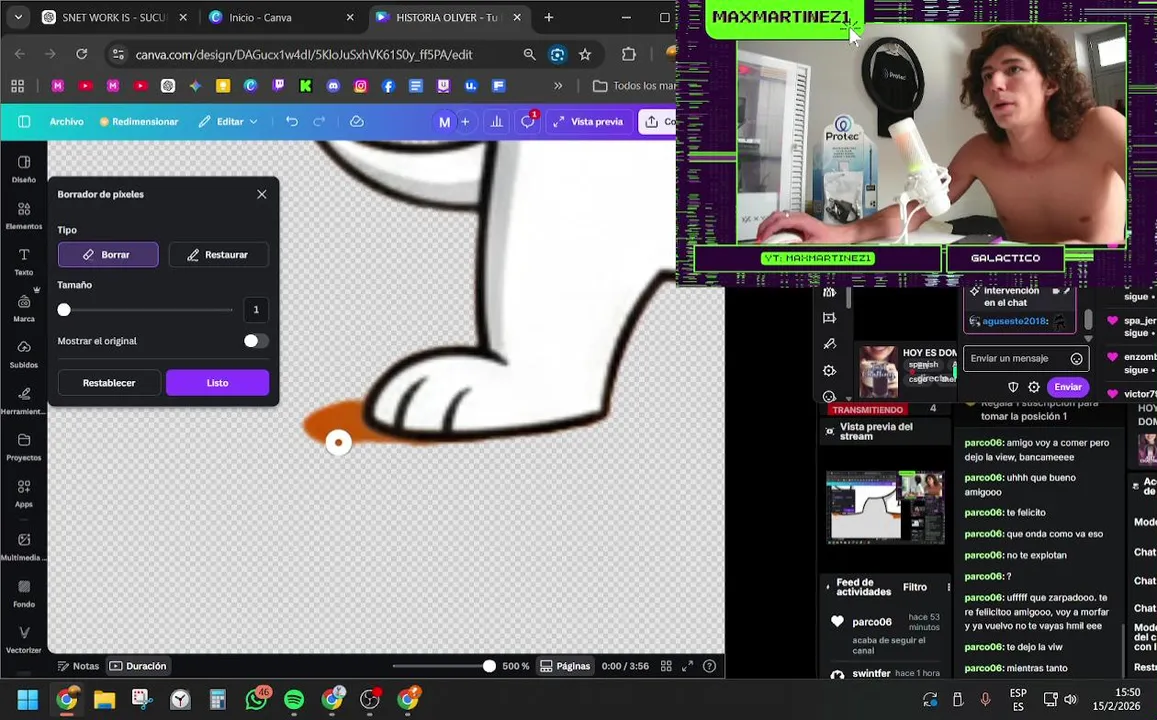Open chat settings gear next to Enviar
This screenshot has height=720, width=1157.
(1034, 387)
